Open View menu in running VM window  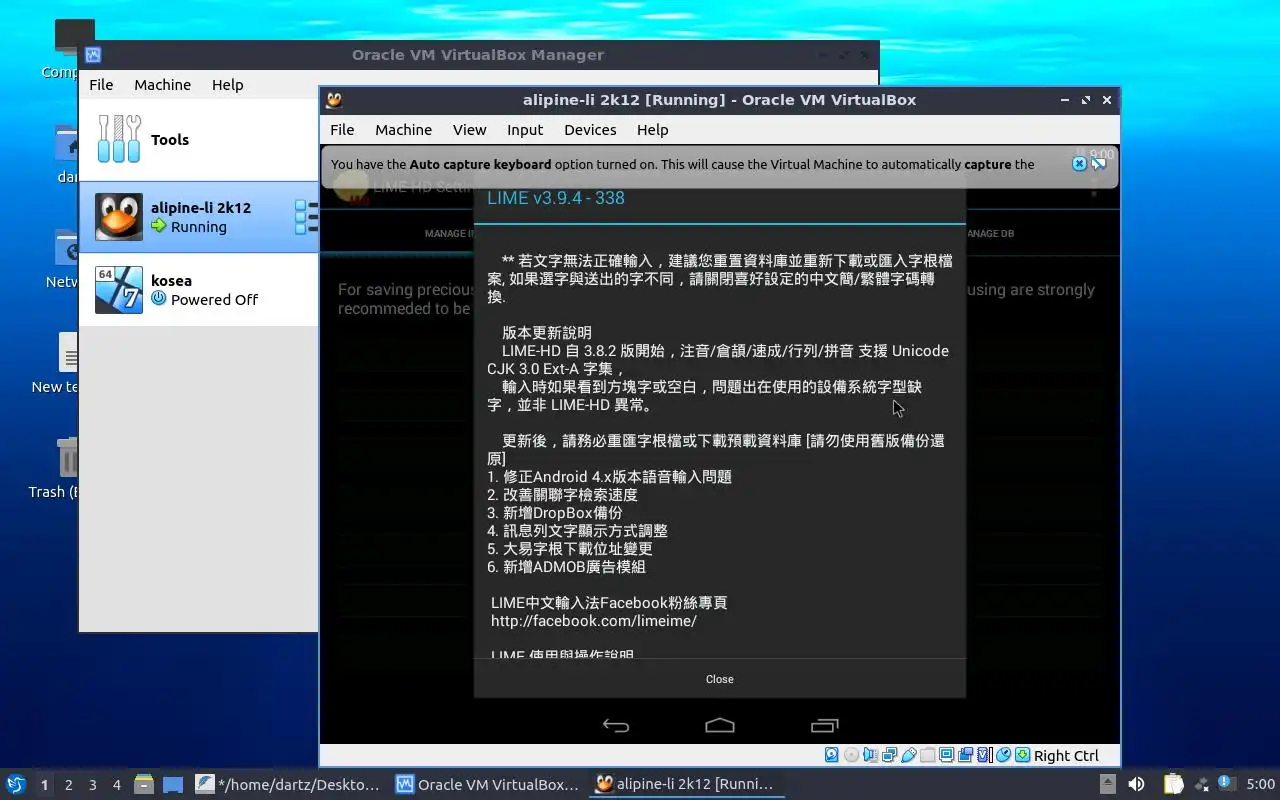(x=469, y=130)
